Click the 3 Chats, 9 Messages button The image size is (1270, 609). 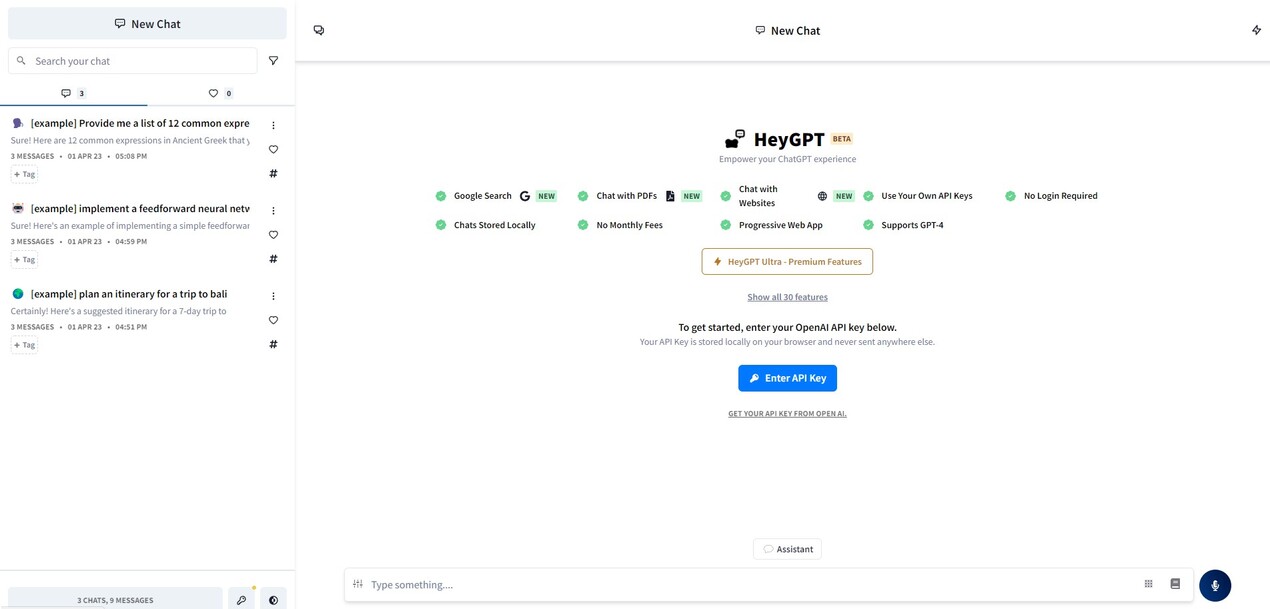pos(115,599)
